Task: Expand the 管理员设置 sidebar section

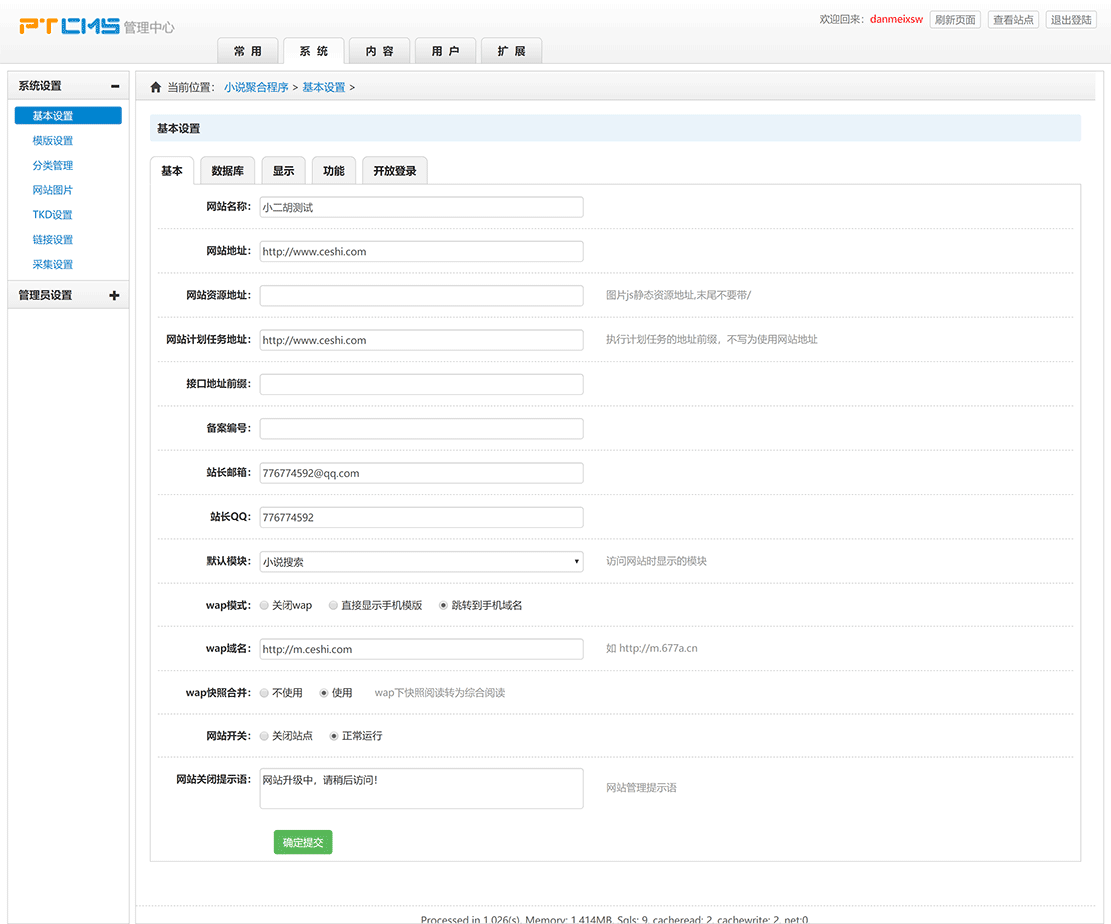Action: [114, 296]
